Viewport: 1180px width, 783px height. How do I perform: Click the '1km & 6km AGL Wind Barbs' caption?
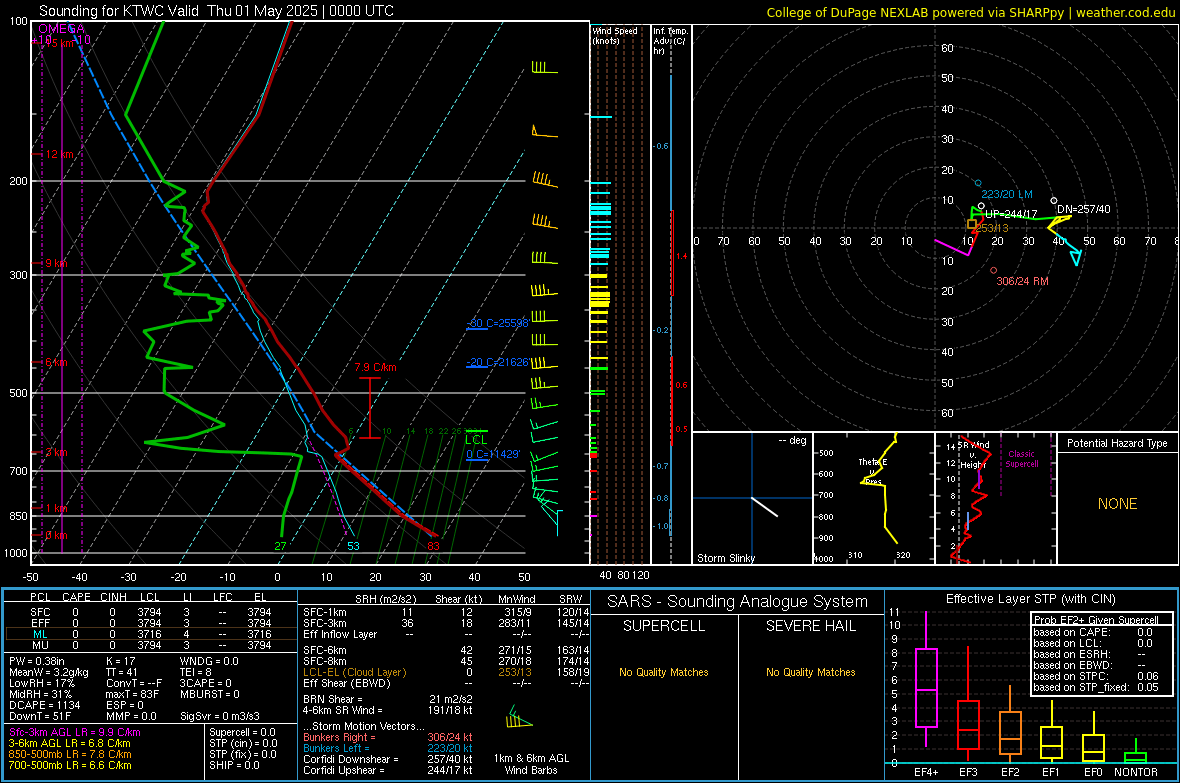pyautogui.click(x=531, y=764)
